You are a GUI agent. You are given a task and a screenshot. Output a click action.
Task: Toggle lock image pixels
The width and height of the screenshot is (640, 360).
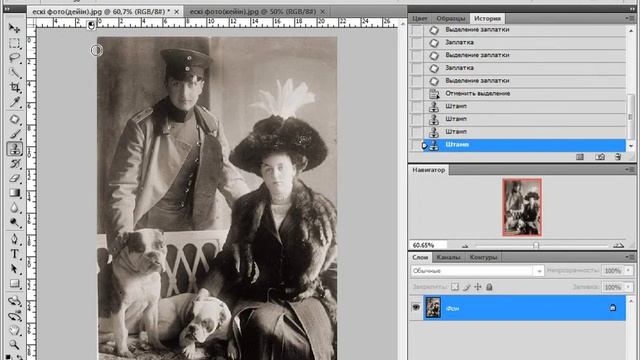pyautogui.click(x=467, y=287)
